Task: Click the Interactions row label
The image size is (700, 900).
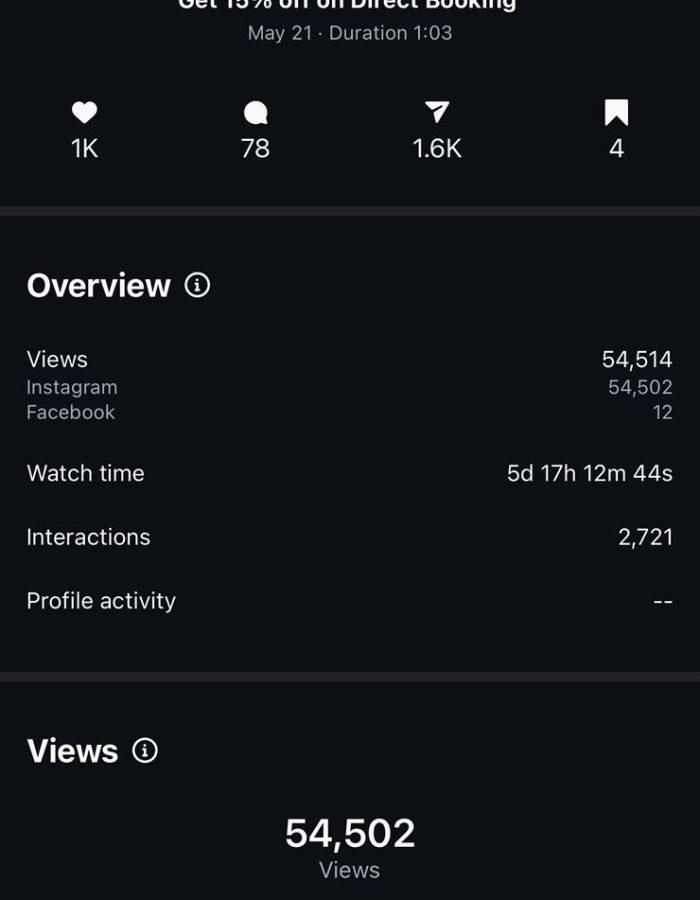Action: [x=89, y=537]
